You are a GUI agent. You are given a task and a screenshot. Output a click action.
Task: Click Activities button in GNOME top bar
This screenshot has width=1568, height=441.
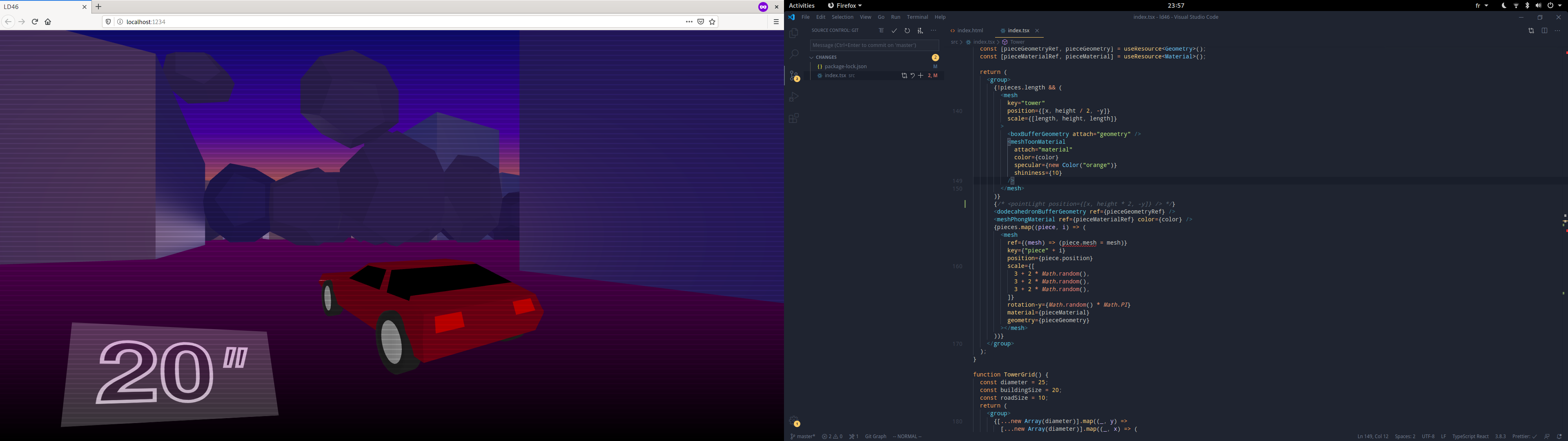[x=802, y=5]
